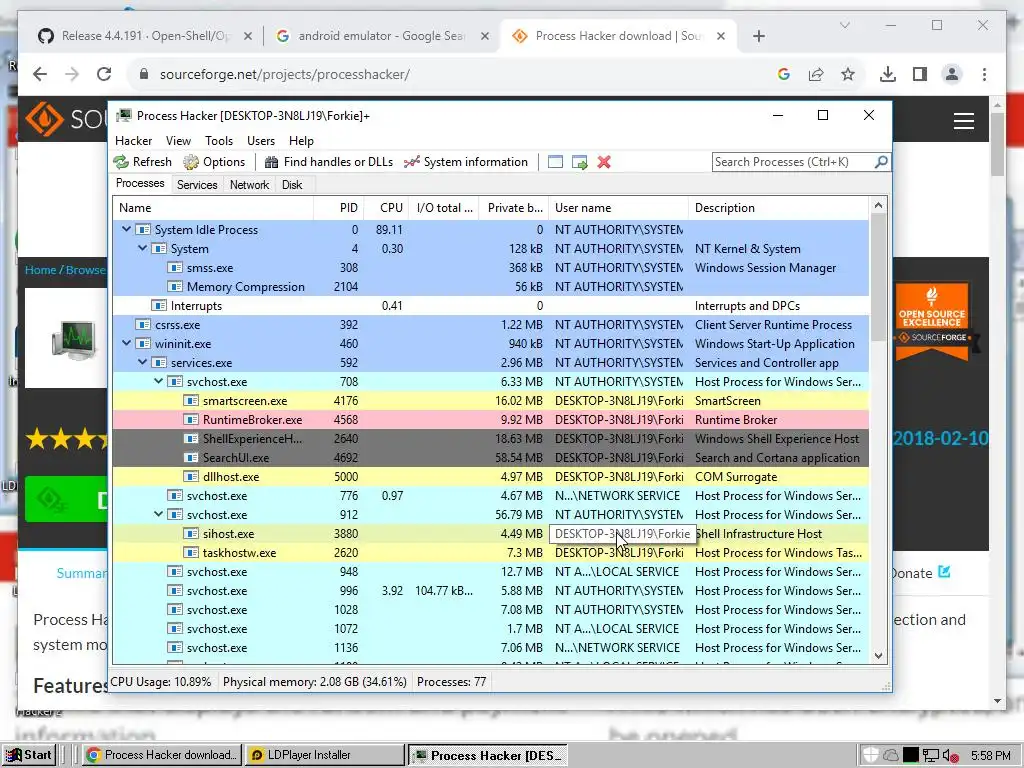Screen dimensions: 1024x768
Task: Click the Windows Start button
Action: [x=29, y=755]
